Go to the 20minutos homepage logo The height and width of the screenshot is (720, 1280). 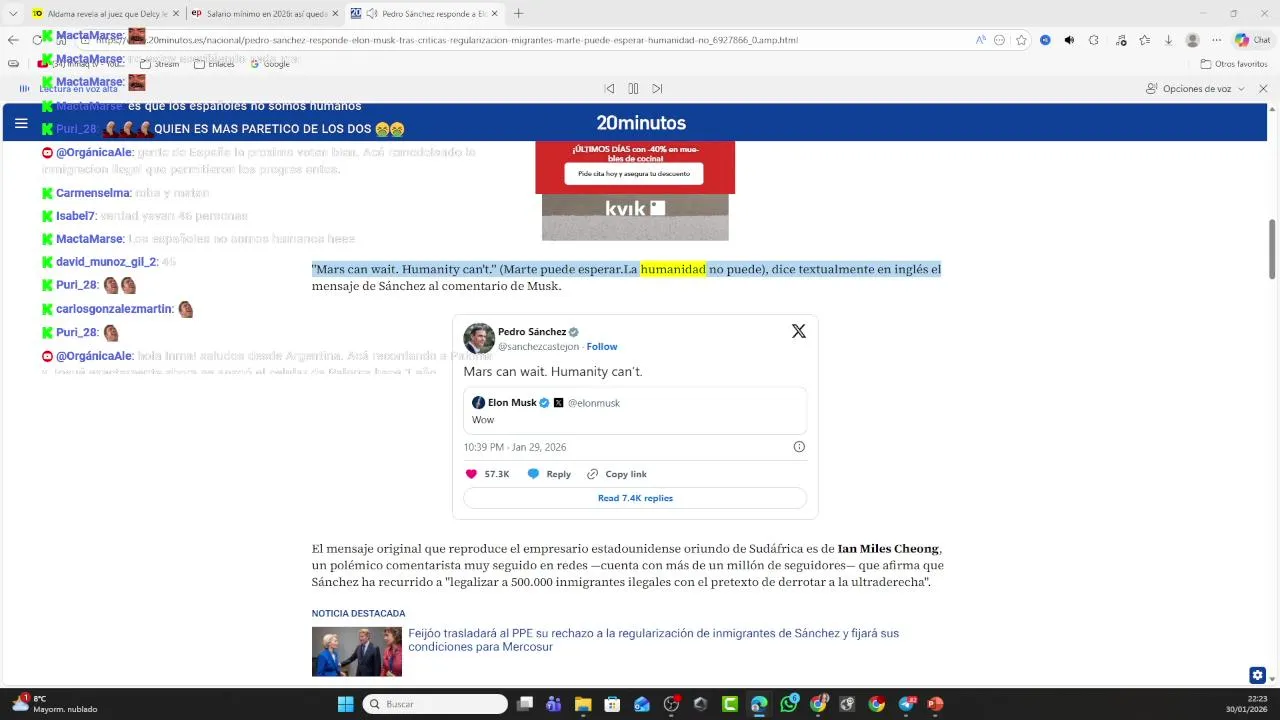point(641,123)
